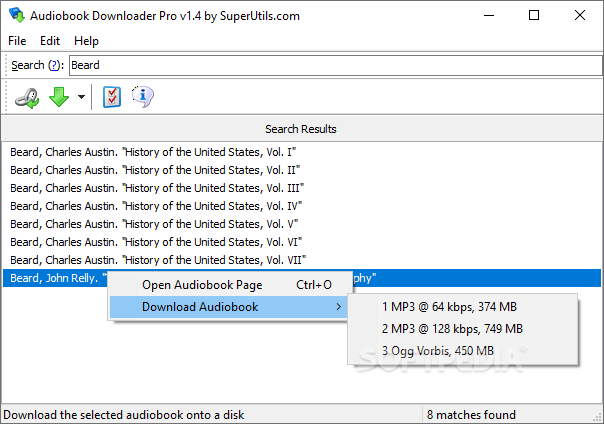The width and height of the screenshot is (604, 424).
Task: Open the Help menu
Action: (86, 41)
